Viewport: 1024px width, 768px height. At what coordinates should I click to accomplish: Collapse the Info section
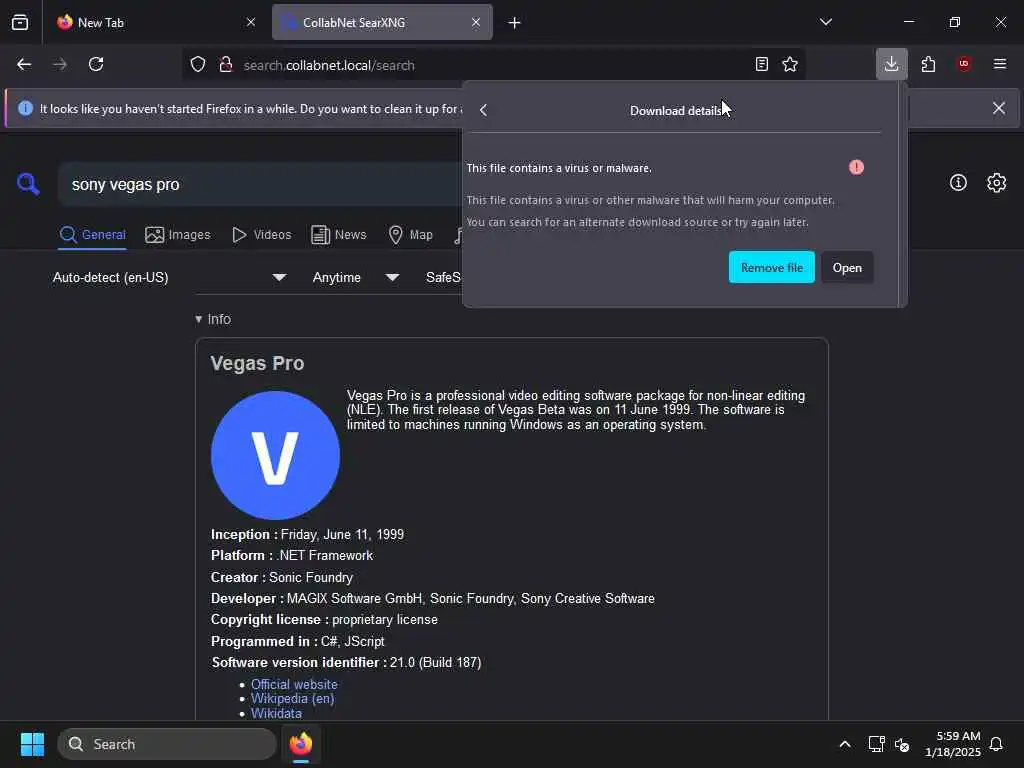click(213, 319)
